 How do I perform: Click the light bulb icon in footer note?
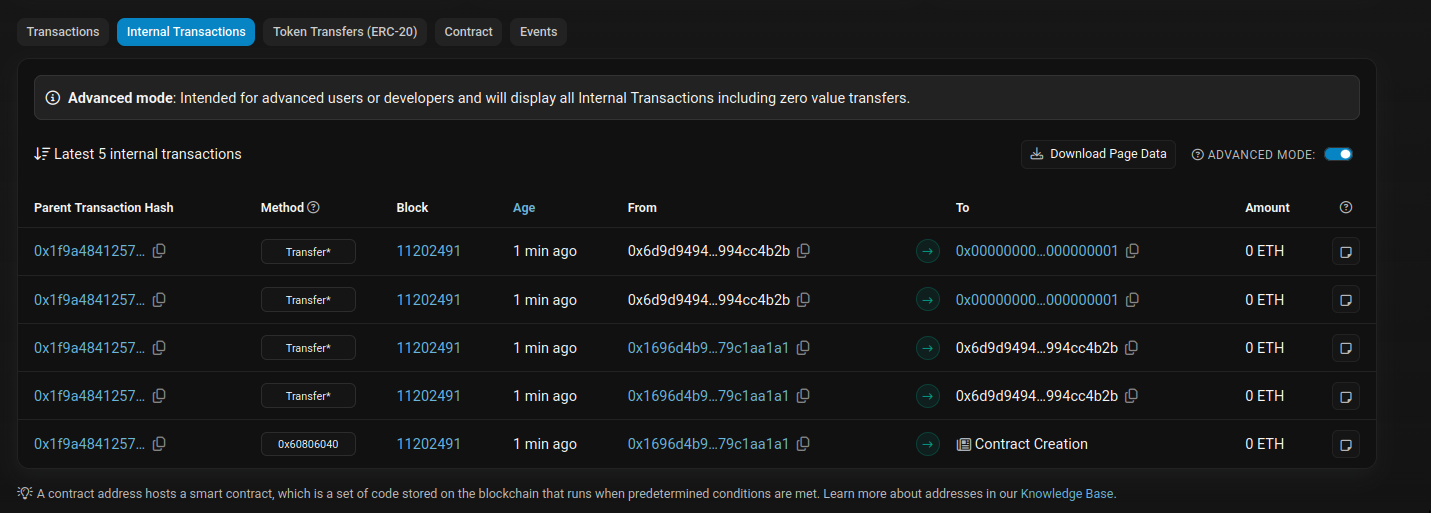(25, 493)
